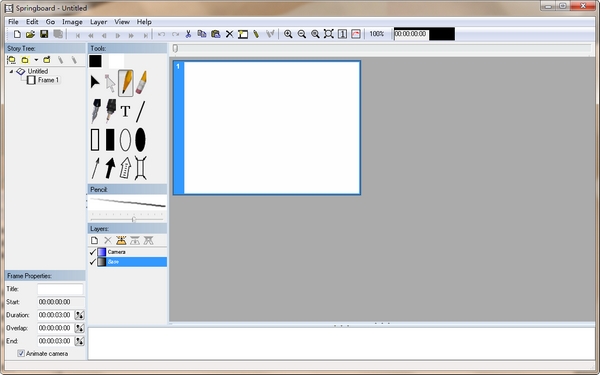Click the lock button beside Duration

(x=79, y=315)
